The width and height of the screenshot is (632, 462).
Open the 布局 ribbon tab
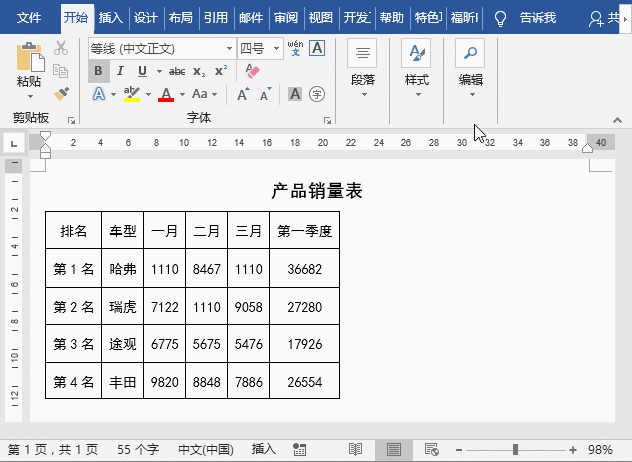pos(180,17)
